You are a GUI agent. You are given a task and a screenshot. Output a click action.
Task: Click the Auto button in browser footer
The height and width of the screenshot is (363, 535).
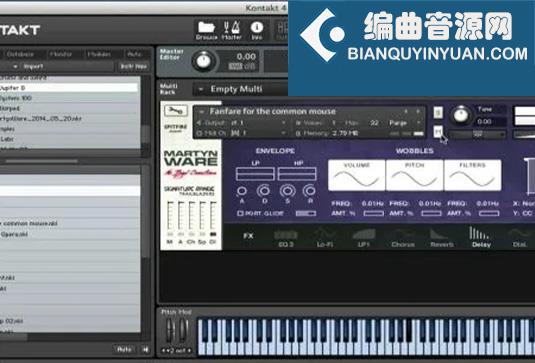[x=124, y=349]
